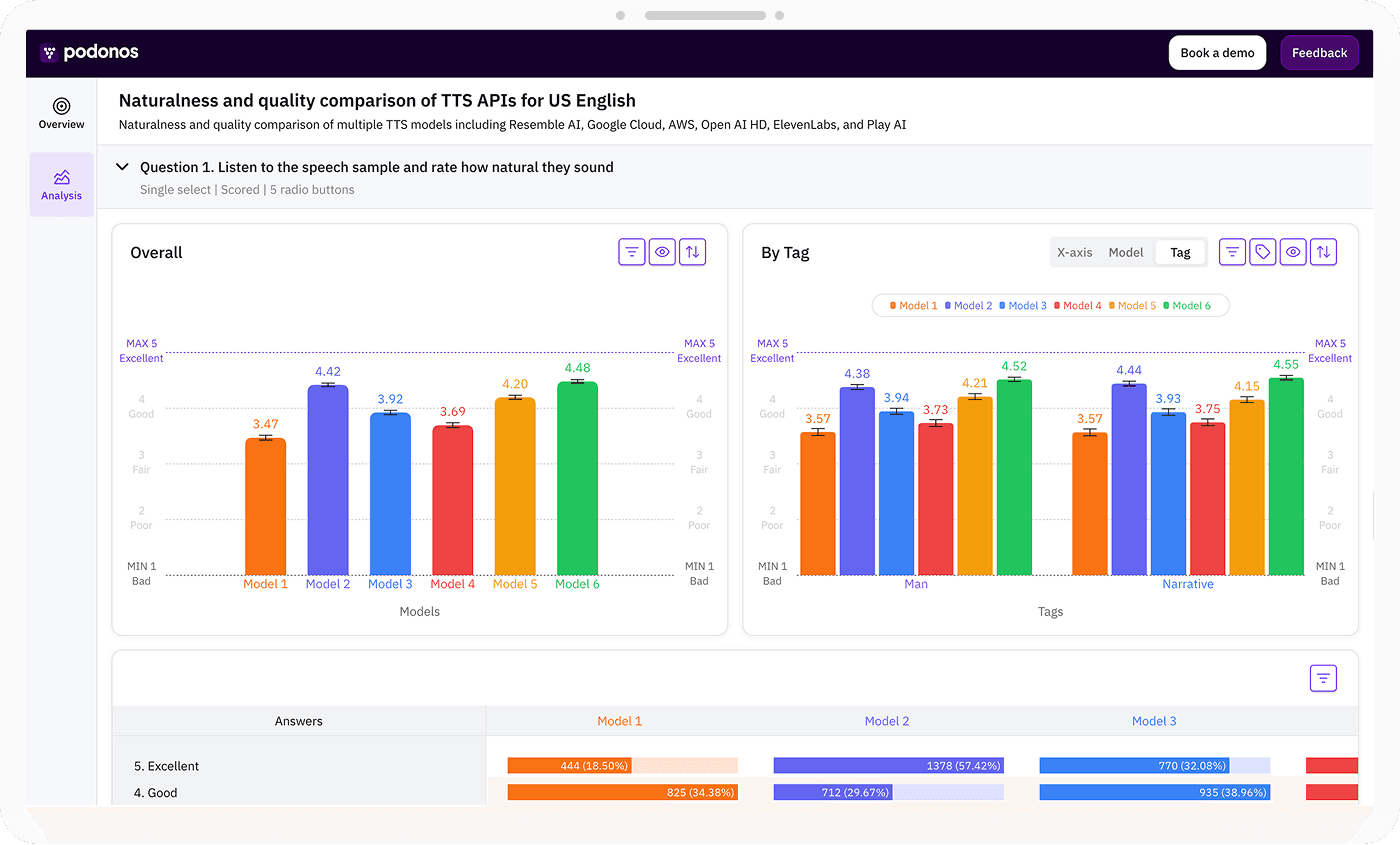Collapse the Question 1 section chevron
The image size is (1400, 845).
tap(123, 167)
